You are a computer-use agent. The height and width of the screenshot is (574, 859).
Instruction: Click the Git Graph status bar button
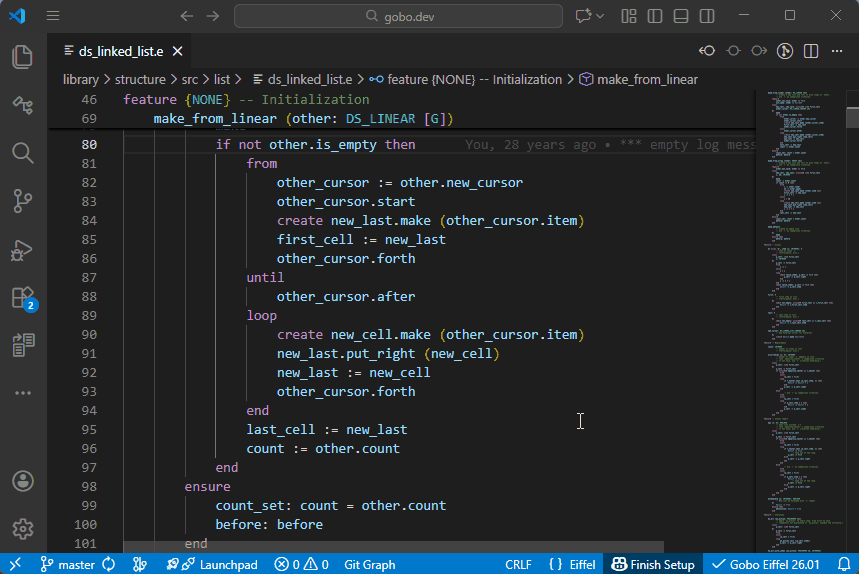coord(369,564)
